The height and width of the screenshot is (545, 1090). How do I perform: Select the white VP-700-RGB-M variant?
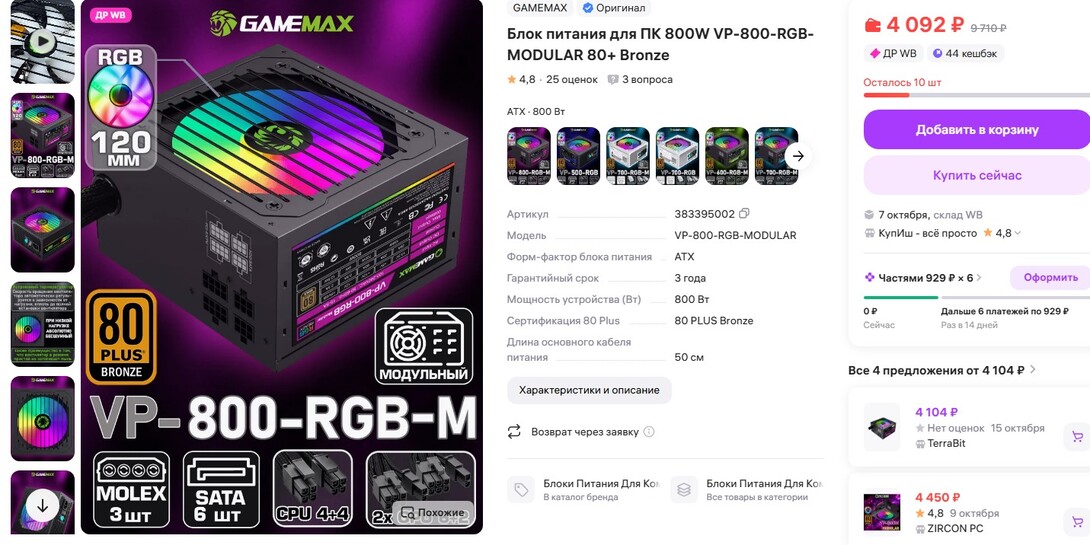[x=628, y=156]
